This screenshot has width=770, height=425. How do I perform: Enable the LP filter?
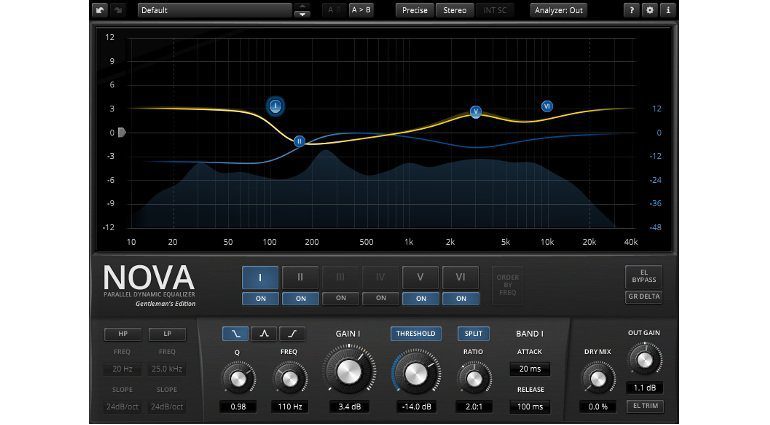167,334
